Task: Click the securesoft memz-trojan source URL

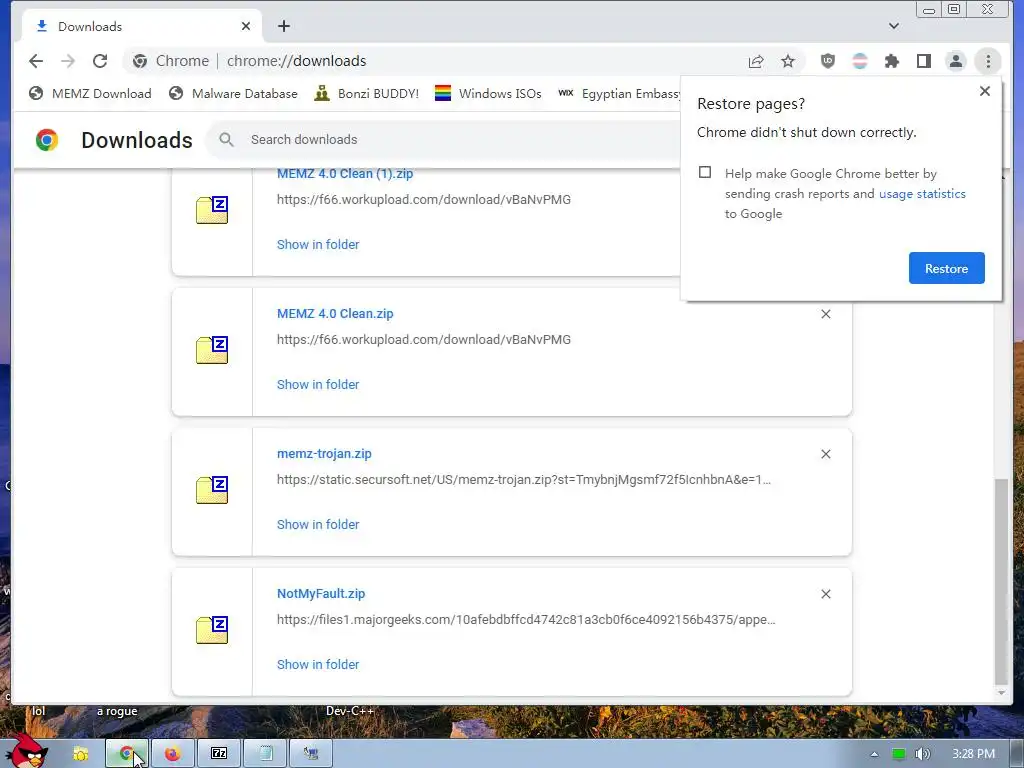Action: (x=524, y=479)
